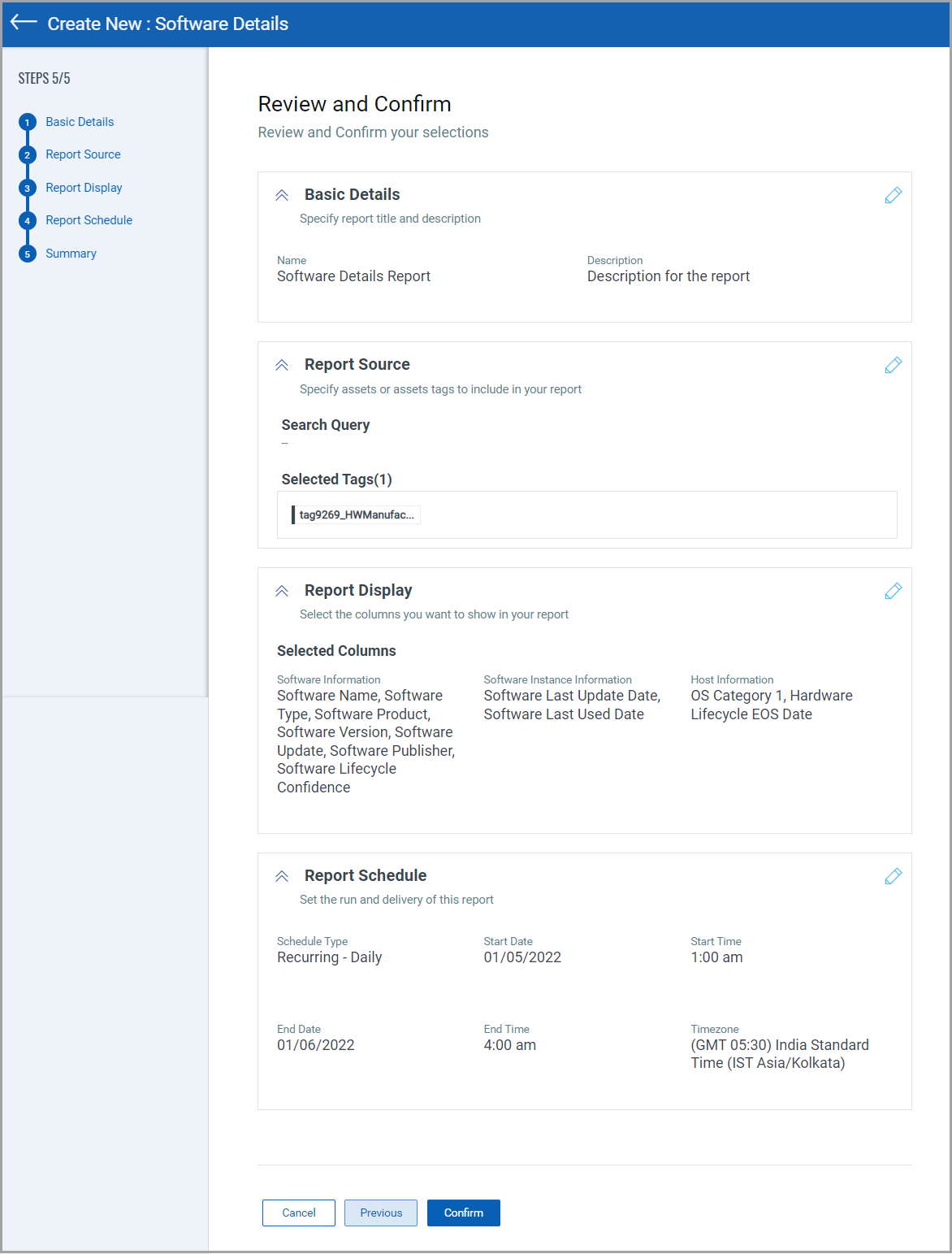
Task: Click the edit pencil for Report Display
Action: click(x=893, y=591)
